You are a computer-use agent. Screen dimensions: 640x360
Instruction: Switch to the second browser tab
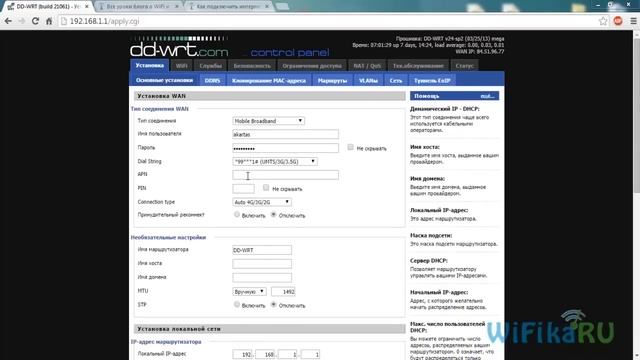[x=138, y=7]
